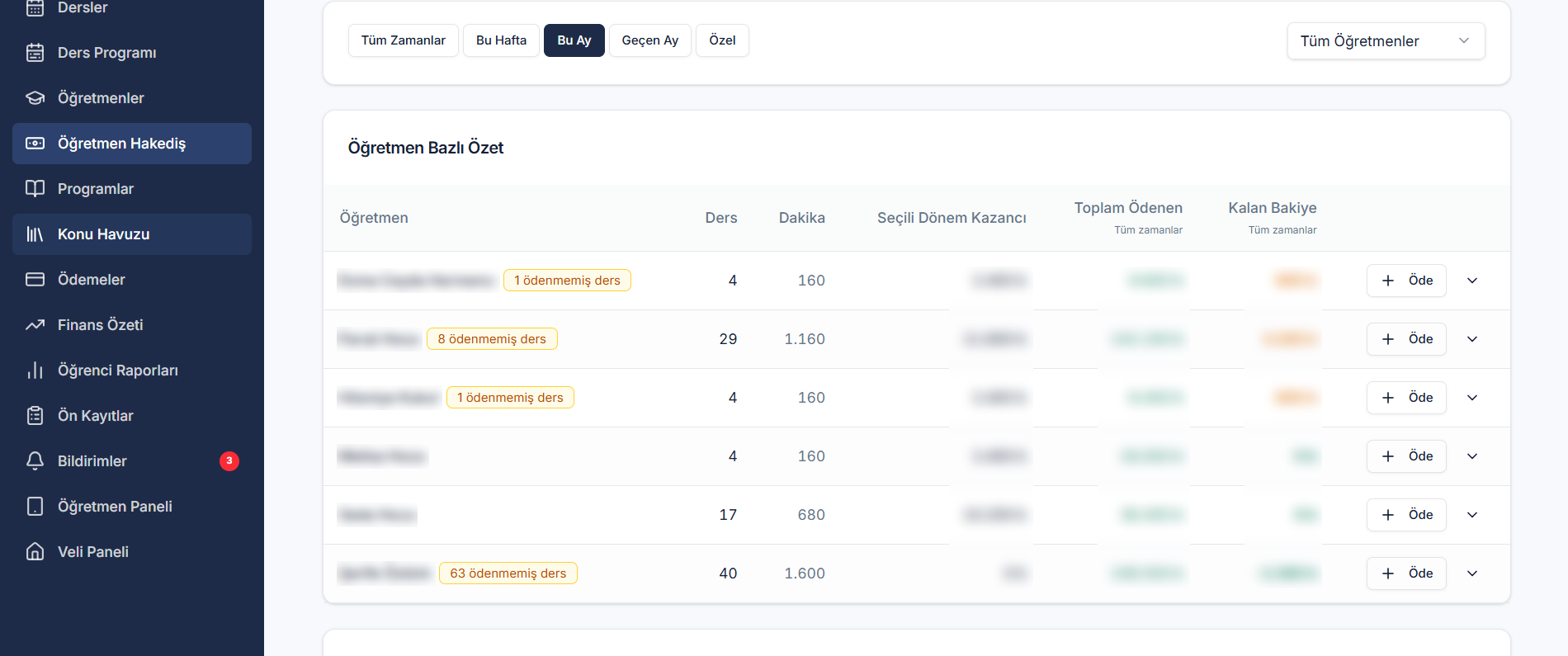Click the red notification badge showing 3
1568x656 pixels.
click(229, 461)
